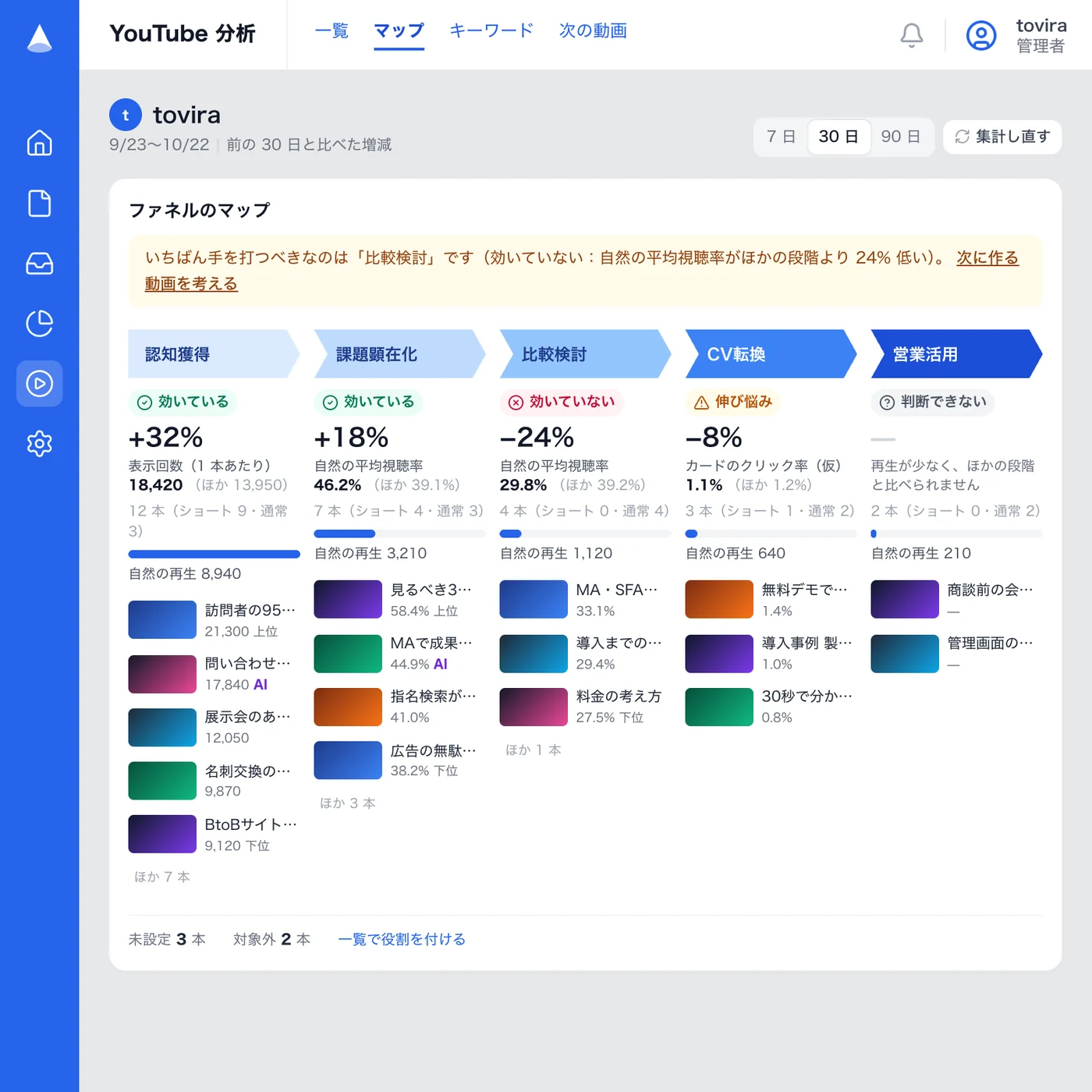This screenshot has height=1092, width=1092.
Task: Open the 一覧で役割を付ける link
Action: 402,939
